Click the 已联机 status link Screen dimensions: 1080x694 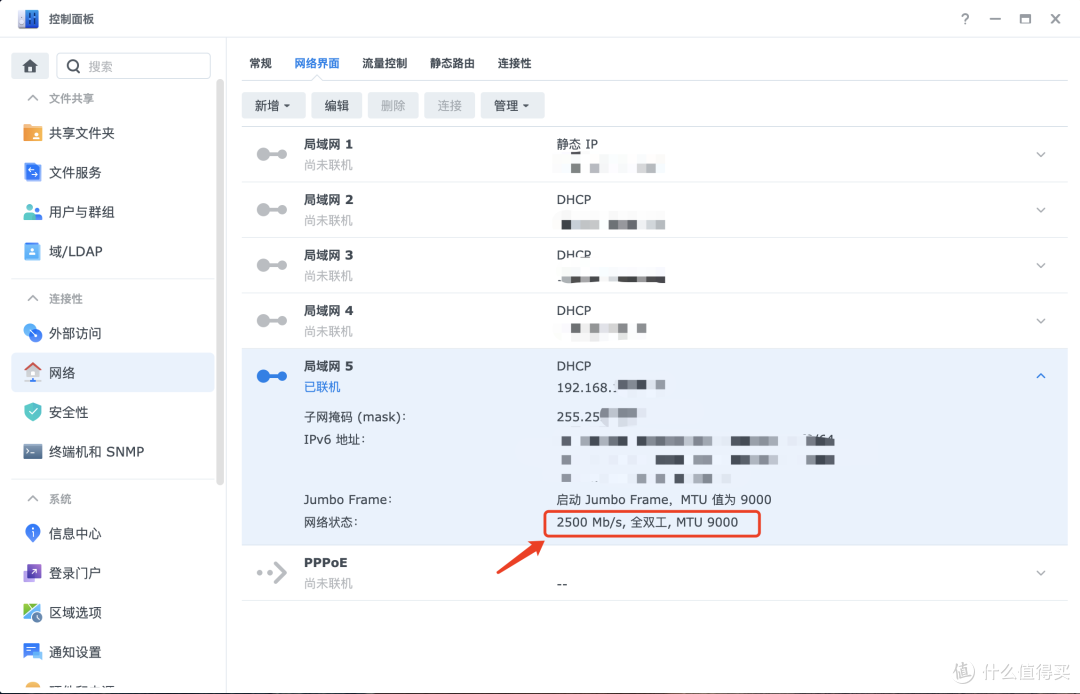pos(322,387)
